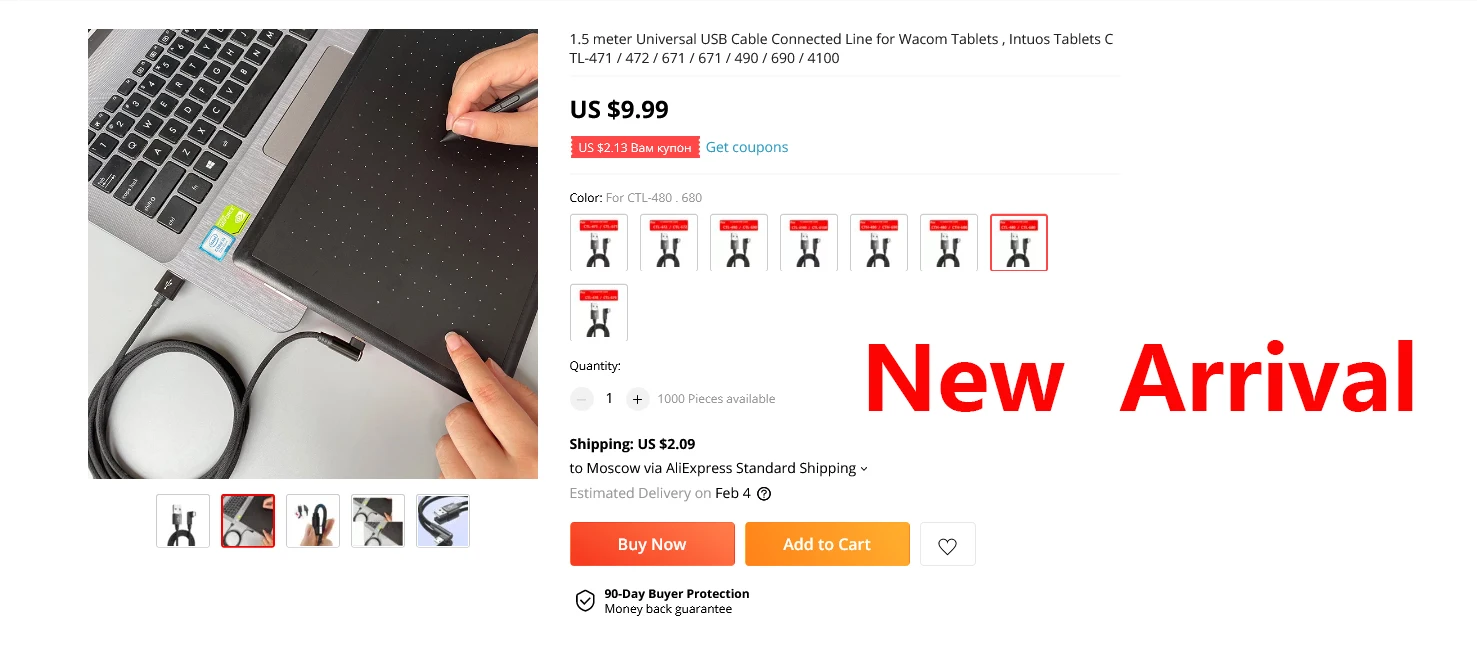Pick the lone variant on the second row
This screenshot has width=1477, height=656.
click(x=599, y=313)
